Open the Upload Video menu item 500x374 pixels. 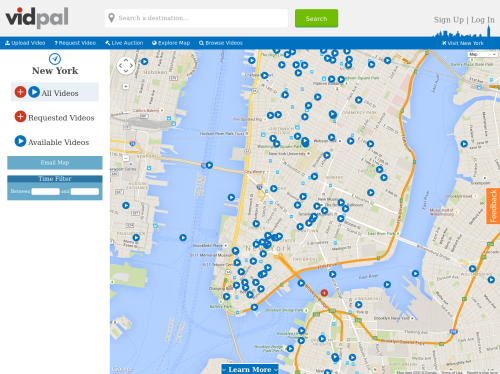(x=25, y=43)
